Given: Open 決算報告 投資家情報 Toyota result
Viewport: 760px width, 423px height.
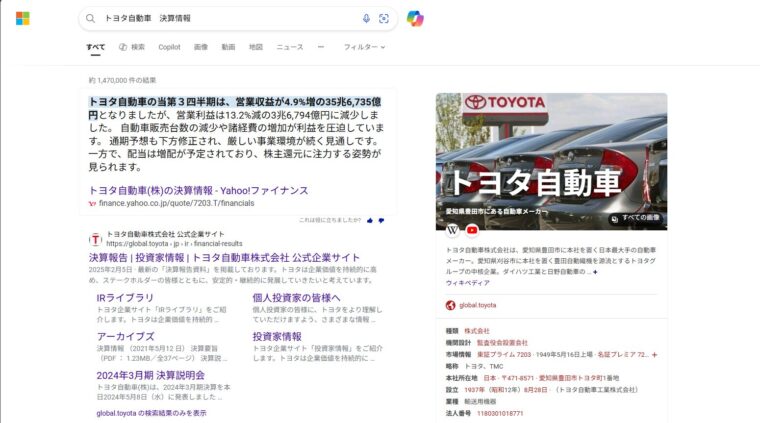Looking at the screenshot, I should pos(224,258).
